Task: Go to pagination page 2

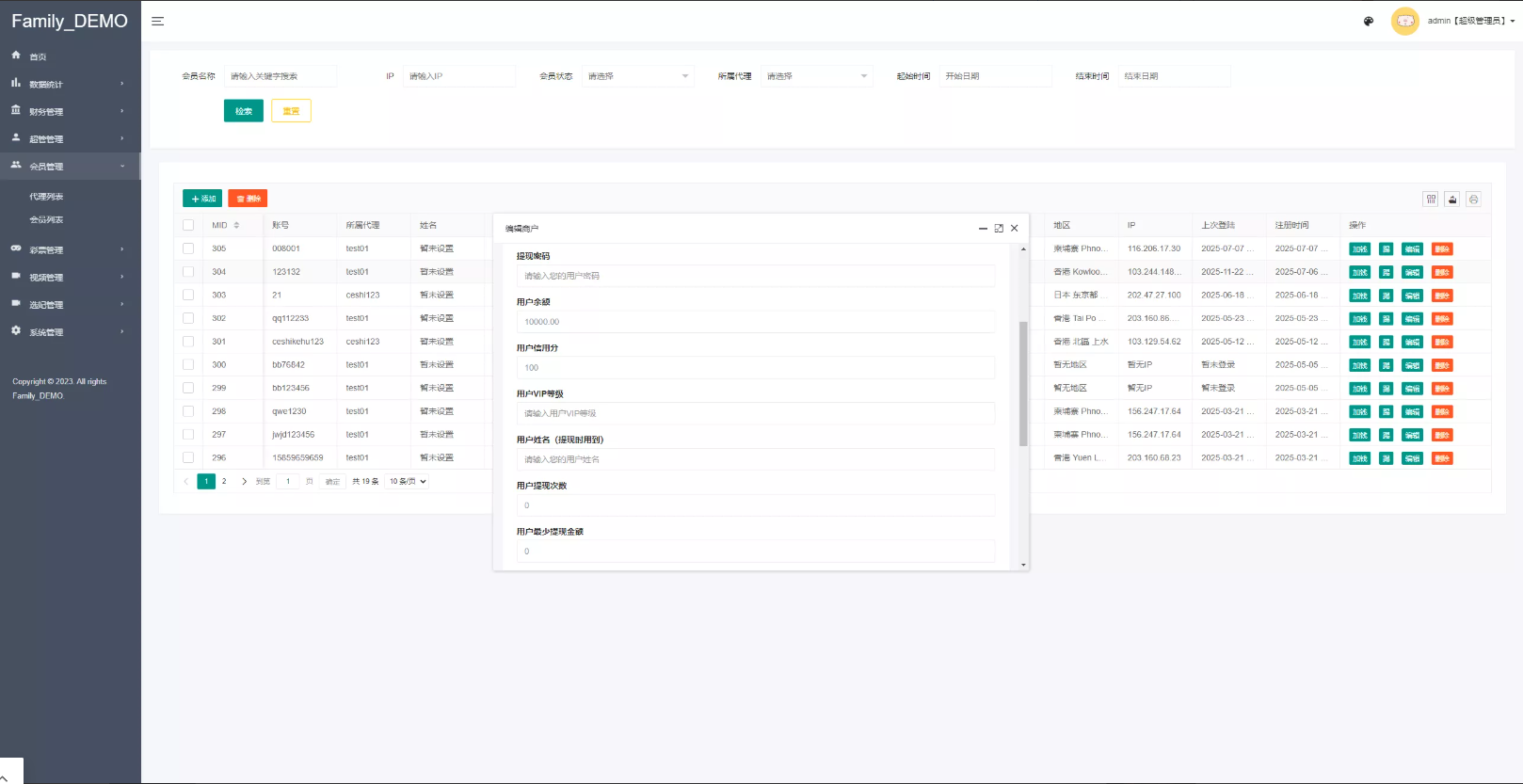Action: point(224,481)
